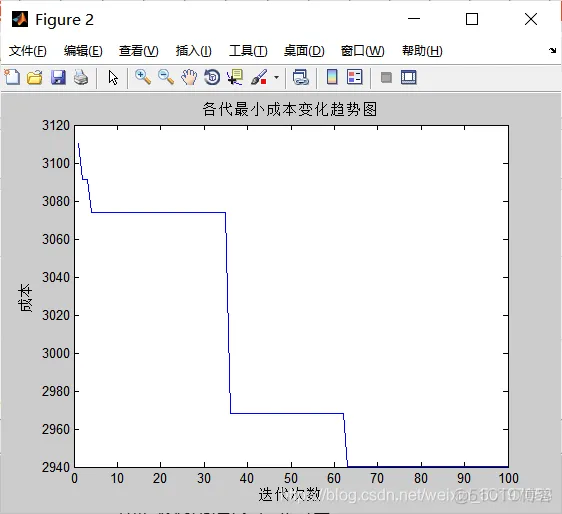The height and width of the screenshot is (514, 562).
Task: Click the dock figure arrow icon
Action: pyautogui.click(x=552, y=51)
